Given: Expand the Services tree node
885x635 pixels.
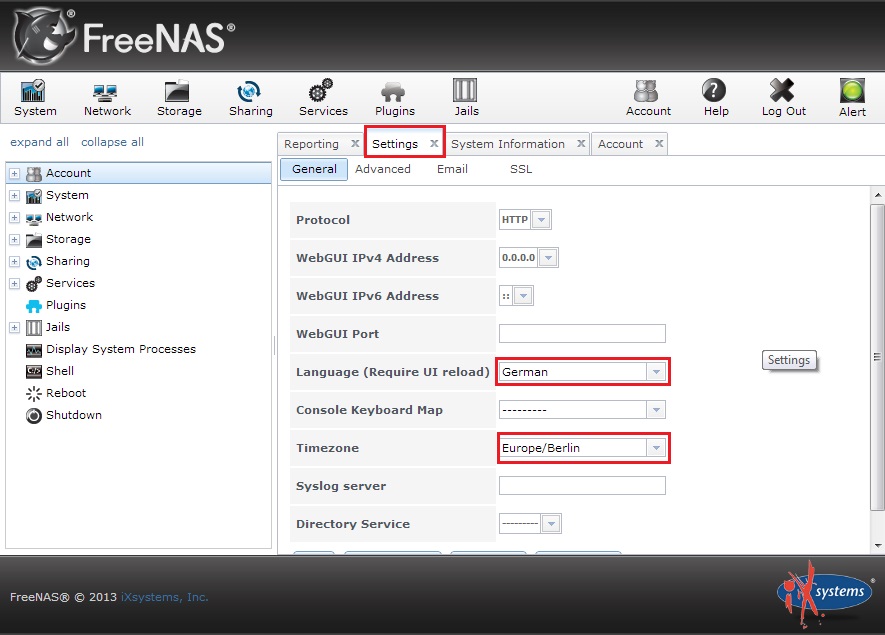Looking at the screenshot, I should click(15, 283).
